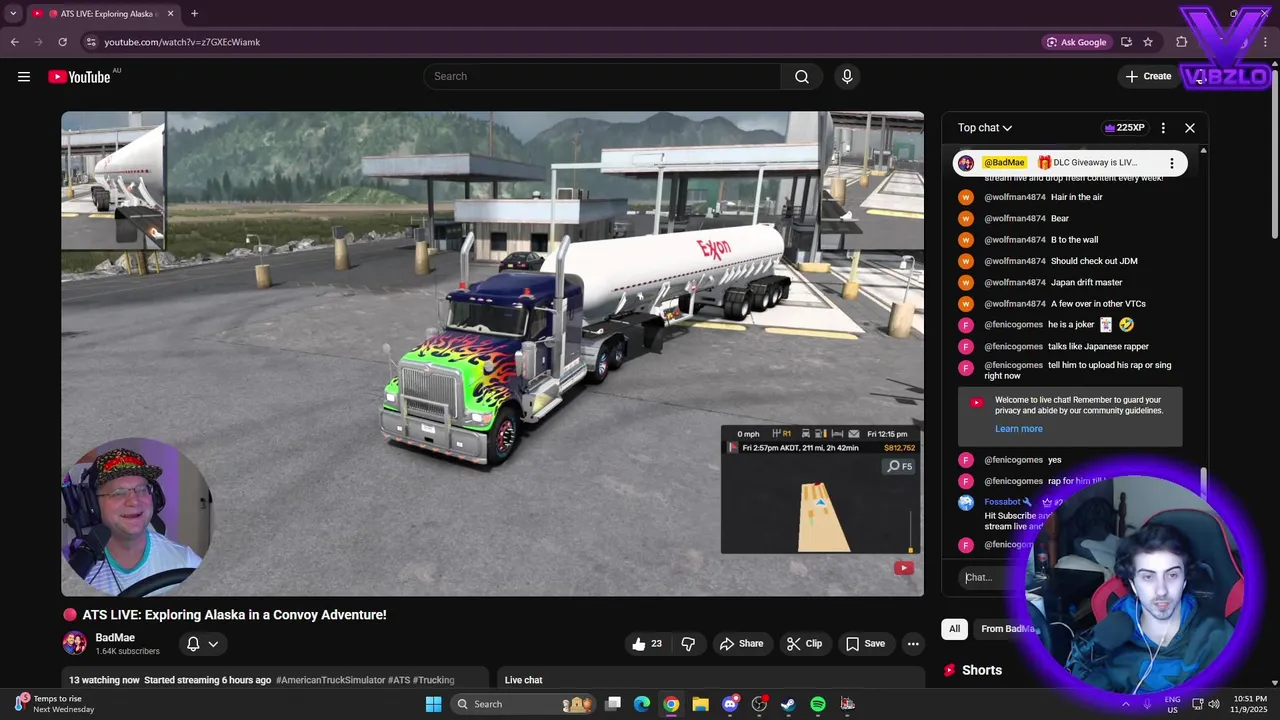The image size is (1280, 720).
Task: Reload the page in the browser
Action: (62, 42)
